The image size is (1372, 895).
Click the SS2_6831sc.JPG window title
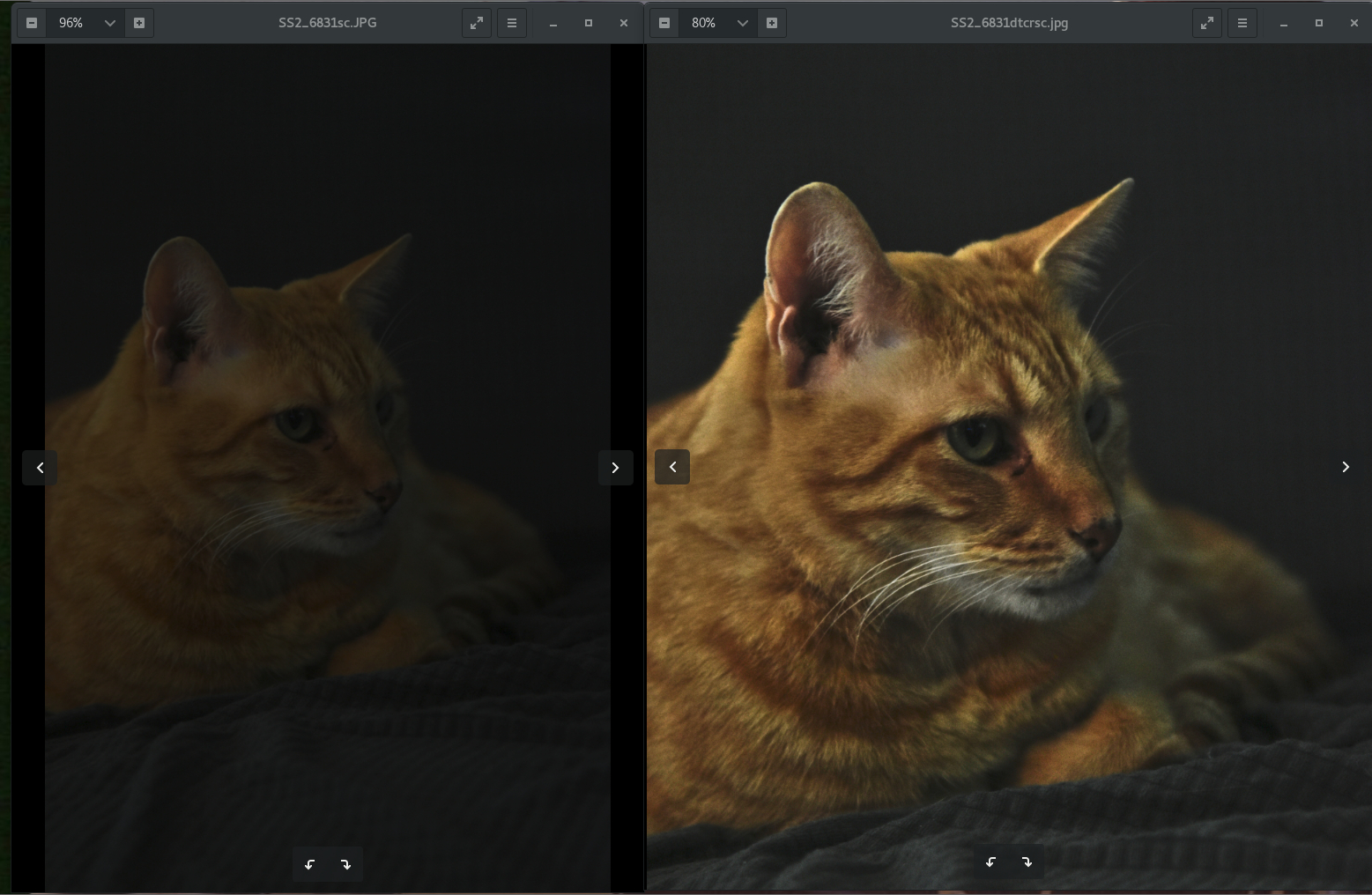pos(328,23)
